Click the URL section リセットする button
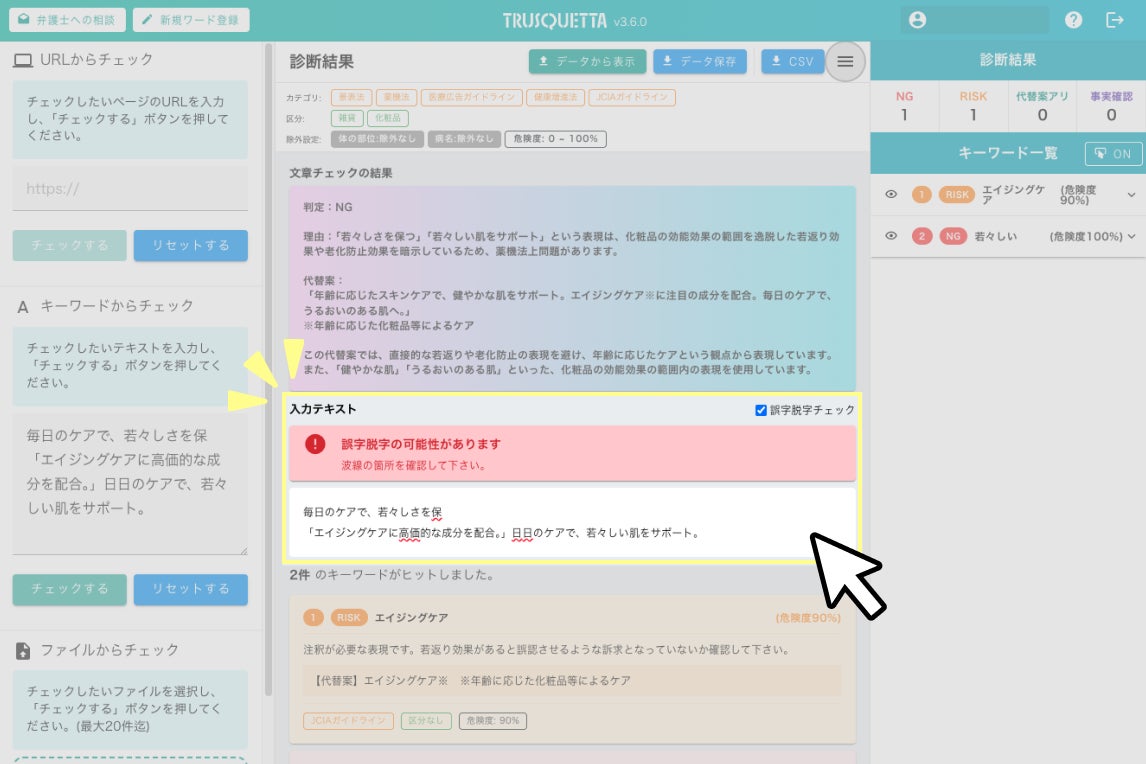 191,245
